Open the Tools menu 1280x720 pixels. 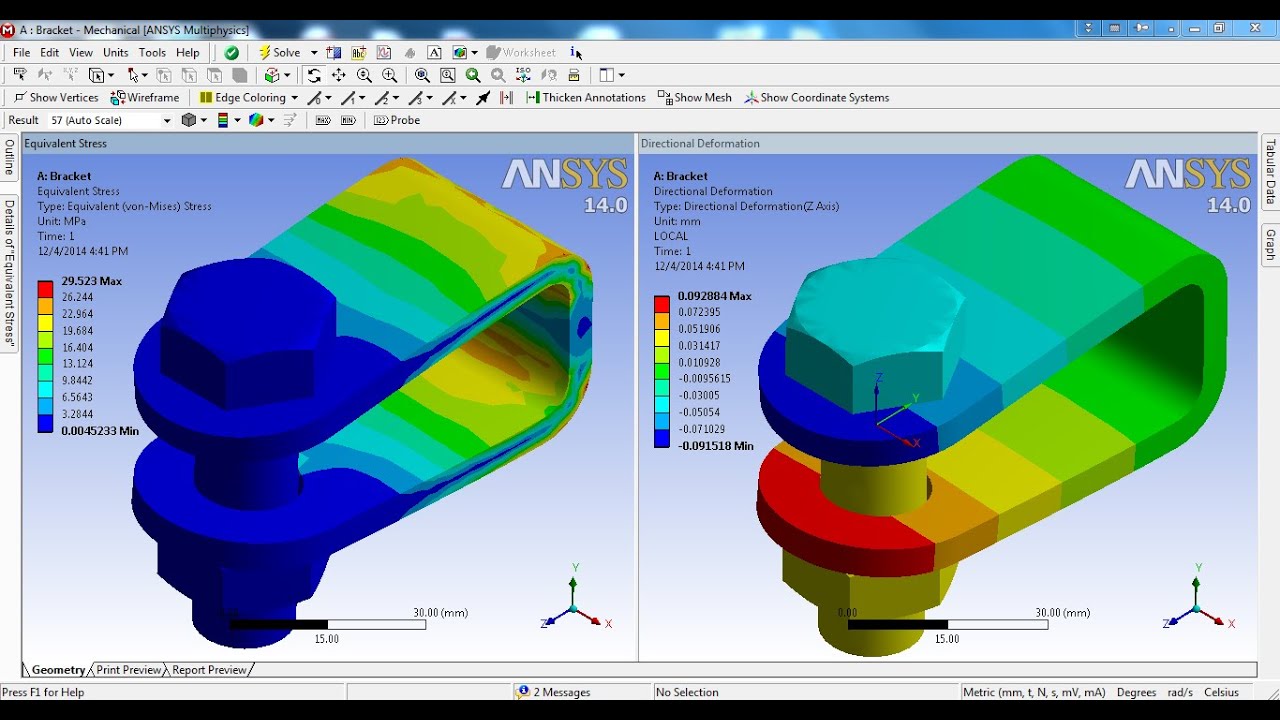coord(152,52)
